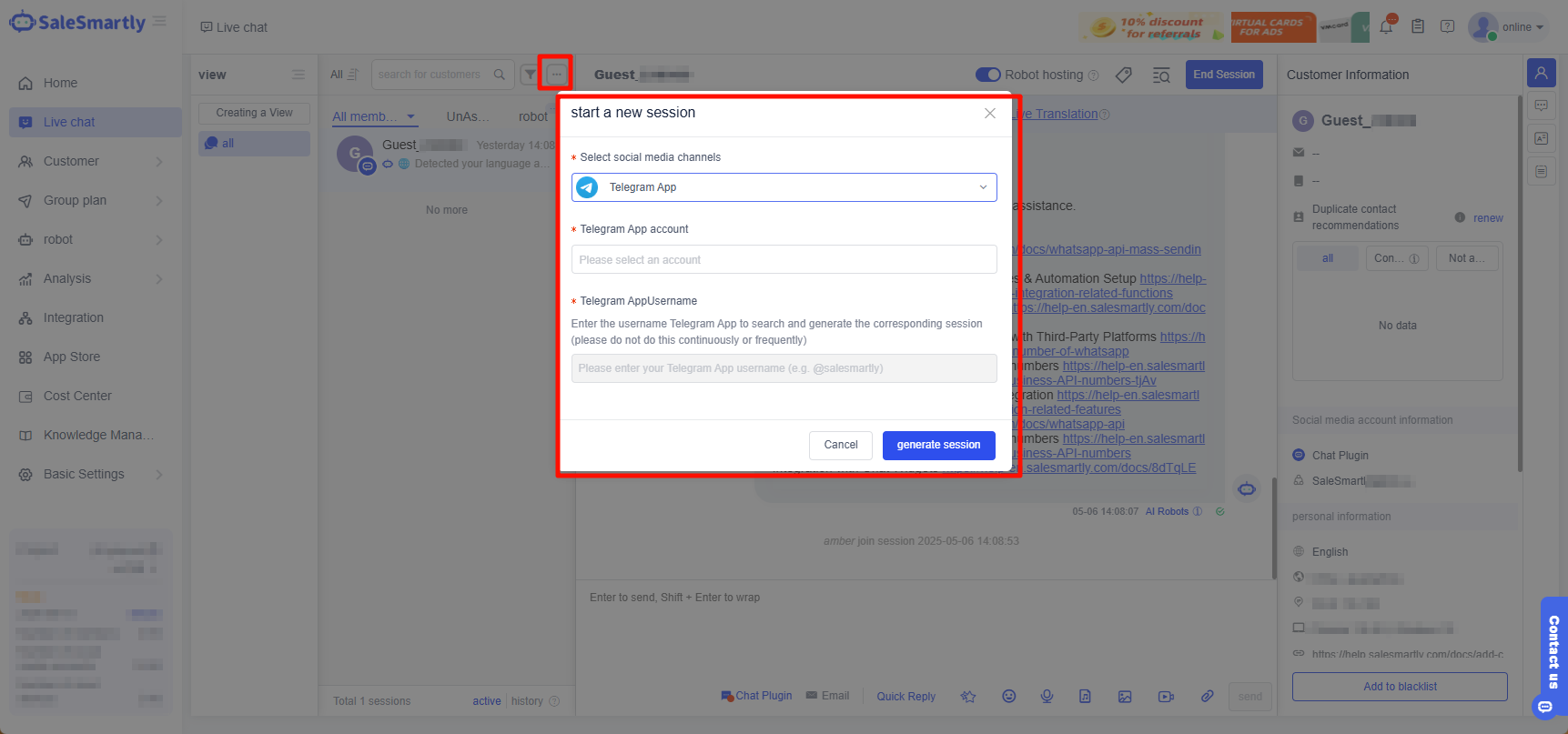Screen dimensions: 1568x734
Task: Open the notes icon in right rail
Action: pyautogui.click(x=1541, y=171)
